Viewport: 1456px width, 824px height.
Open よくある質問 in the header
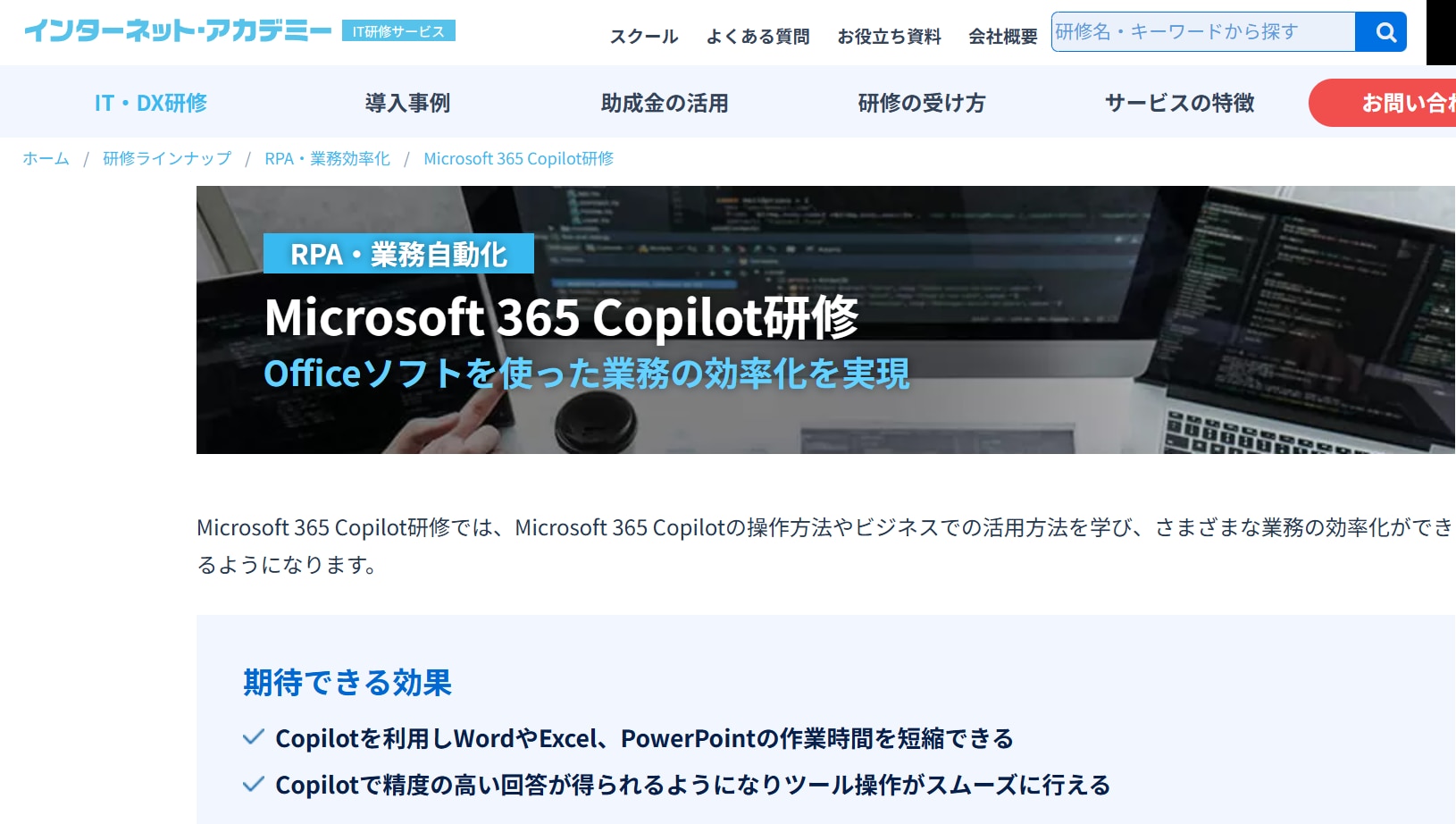coord(757,37)
